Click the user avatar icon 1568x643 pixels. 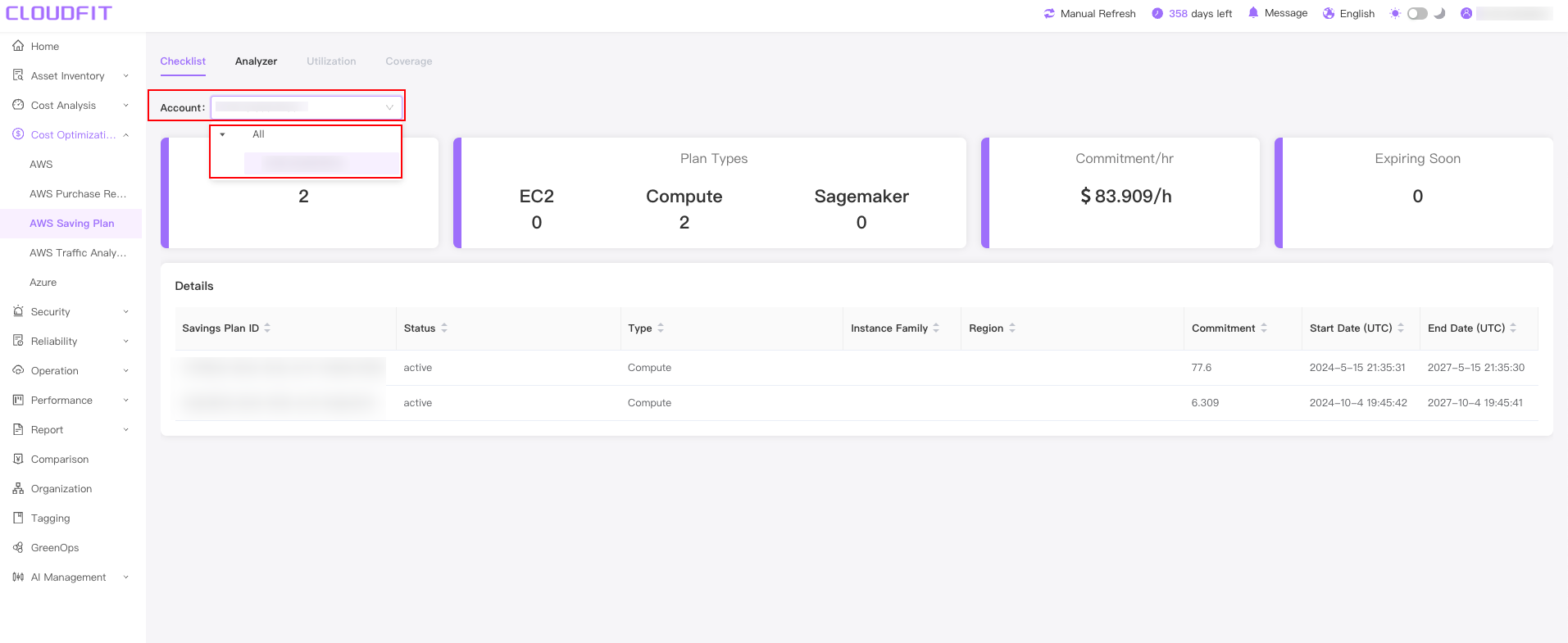(1466, 13)
